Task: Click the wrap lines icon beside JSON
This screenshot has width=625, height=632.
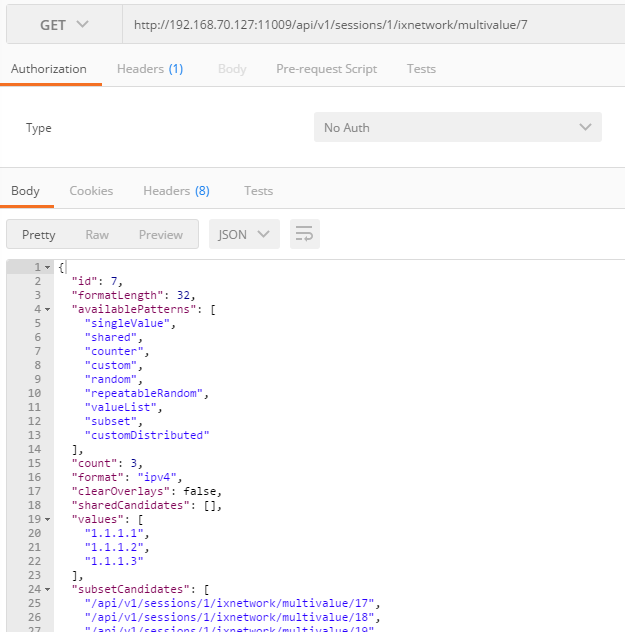Action: pos(305,235)
